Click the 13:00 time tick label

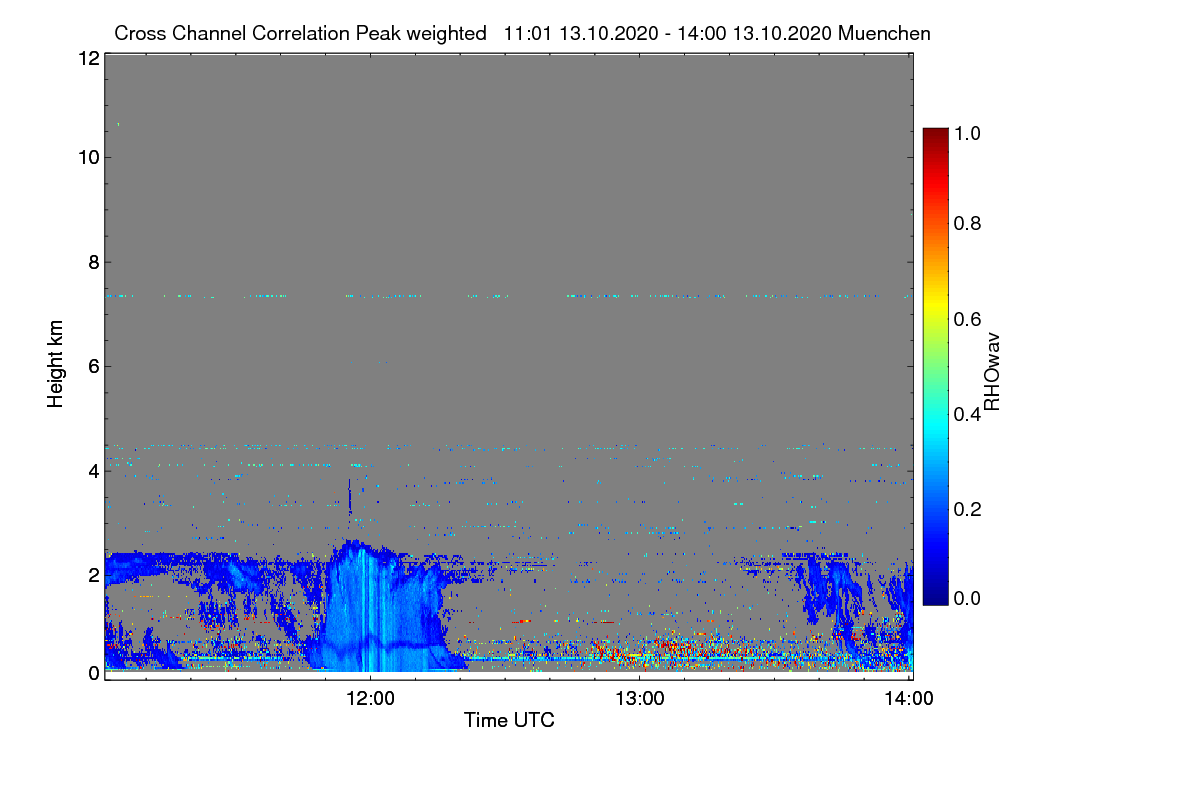[640, 698]
